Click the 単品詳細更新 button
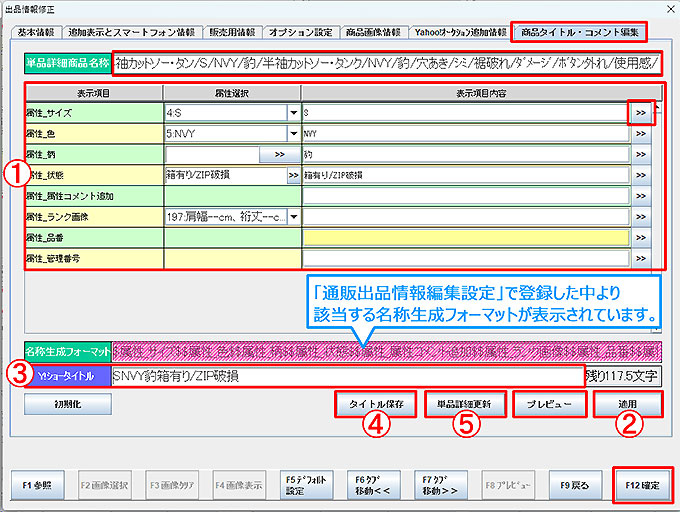 (x=464, y=404)
